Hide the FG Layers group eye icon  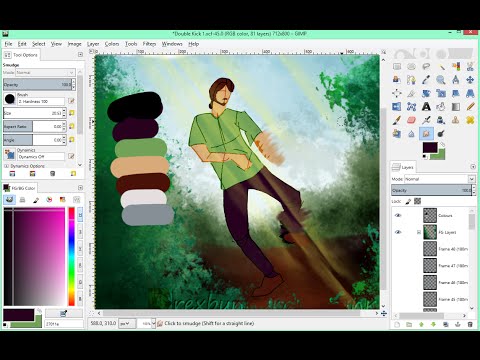point(398,232)
